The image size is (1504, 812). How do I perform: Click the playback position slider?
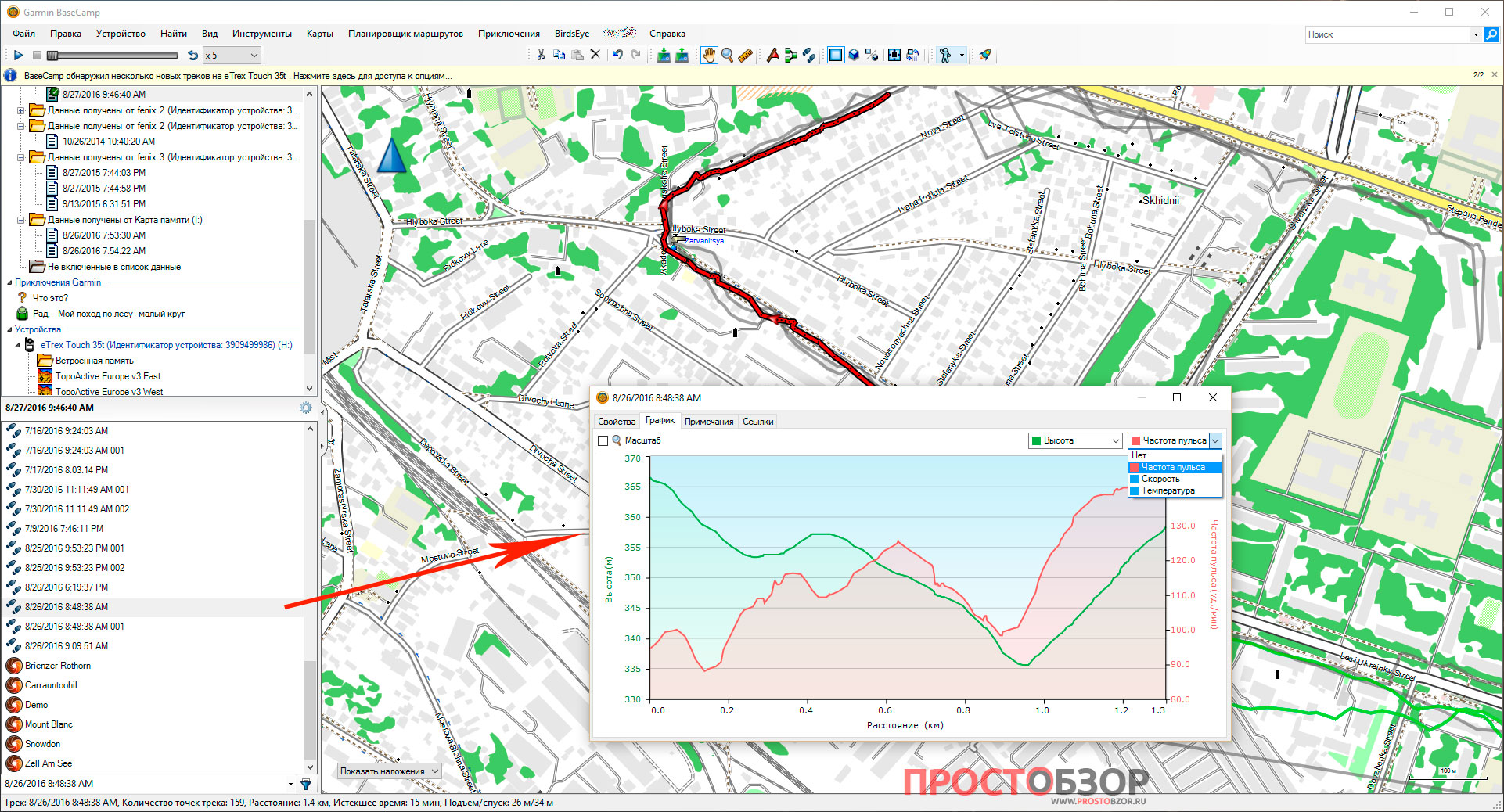[112, 56]
